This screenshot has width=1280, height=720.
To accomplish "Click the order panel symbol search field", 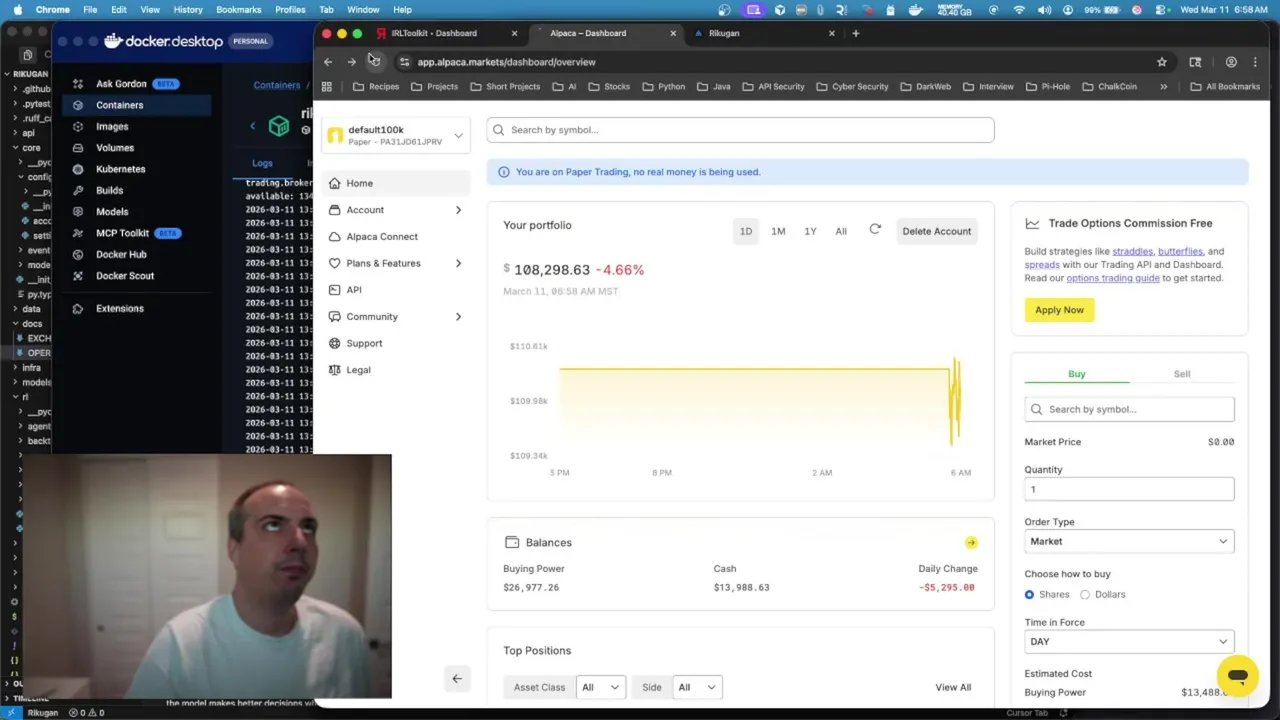I will coord(1129,409).
